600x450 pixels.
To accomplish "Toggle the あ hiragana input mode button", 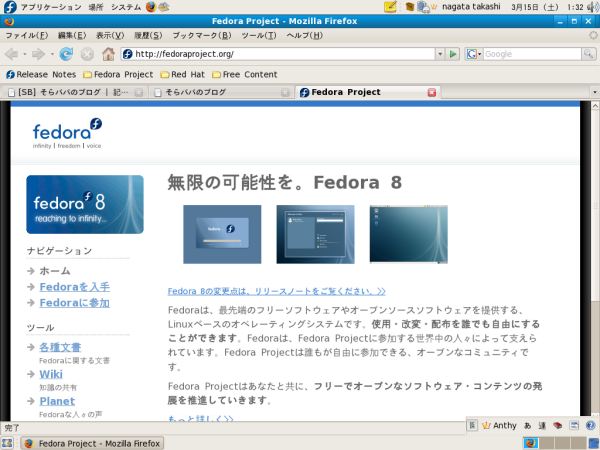I will (x=527, y=426).
